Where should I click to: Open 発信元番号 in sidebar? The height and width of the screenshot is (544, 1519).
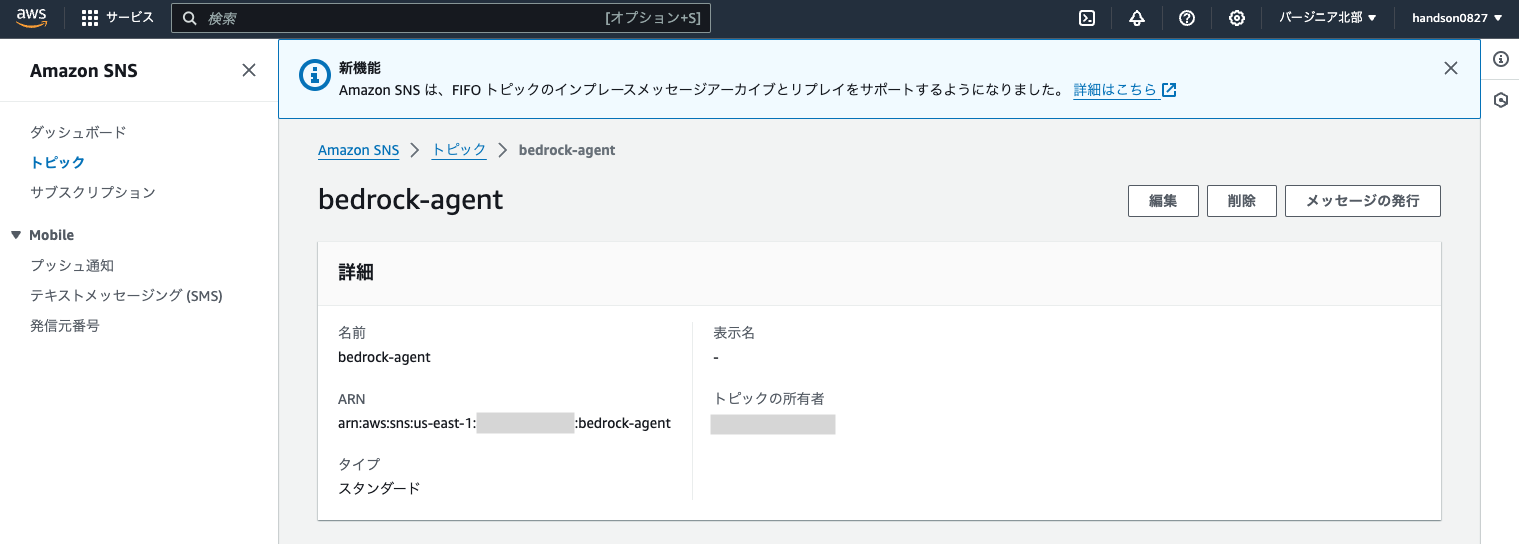[x=65, y=326]
